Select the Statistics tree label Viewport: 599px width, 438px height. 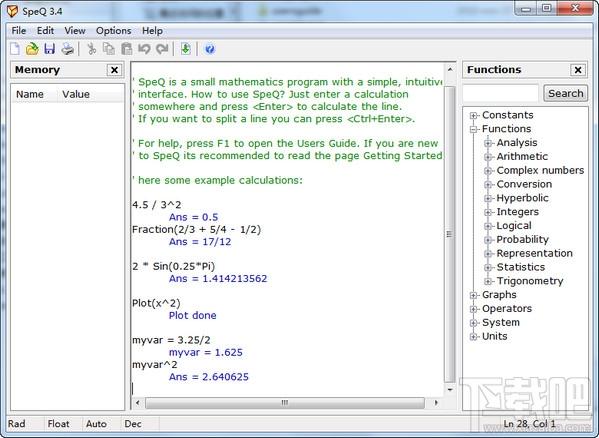pos(521,267)
